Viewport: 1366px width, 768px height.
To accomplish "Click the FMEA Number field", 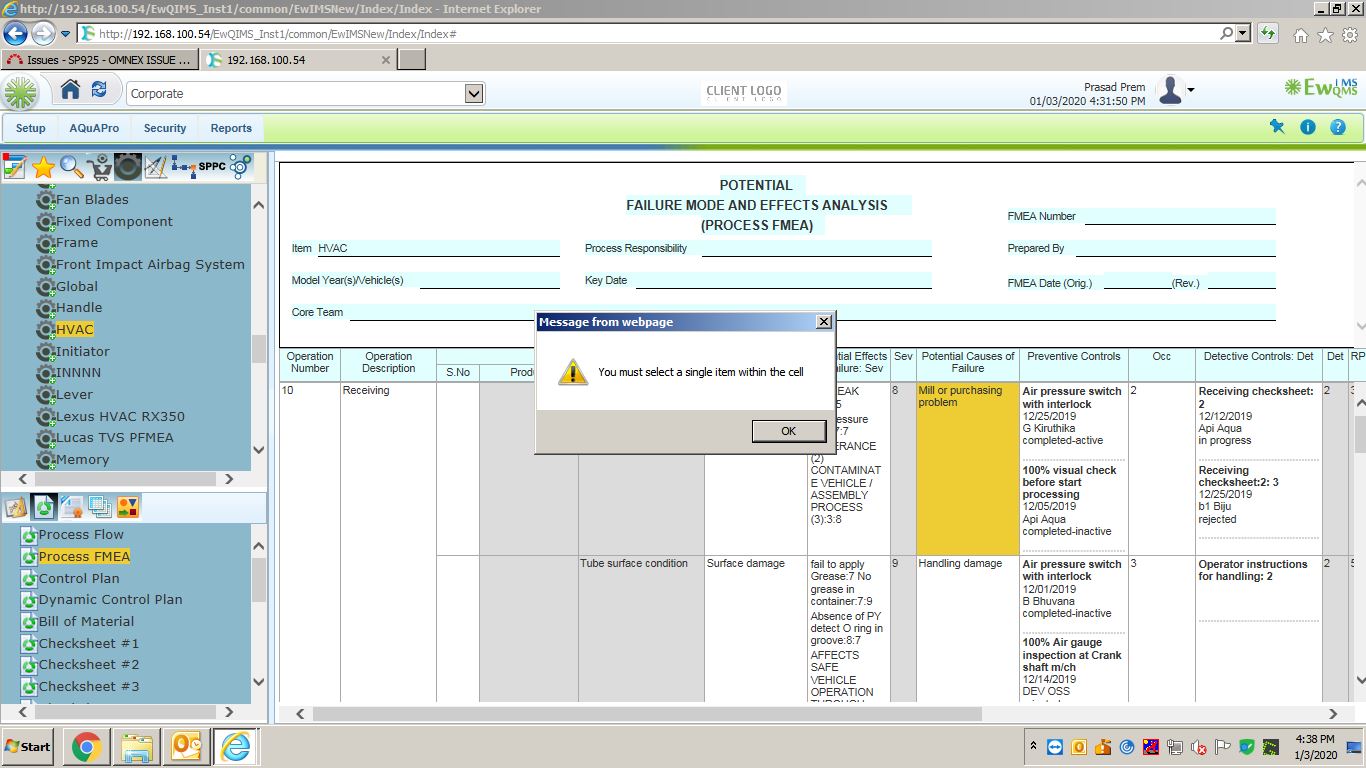I will [x=1180, y=216].
